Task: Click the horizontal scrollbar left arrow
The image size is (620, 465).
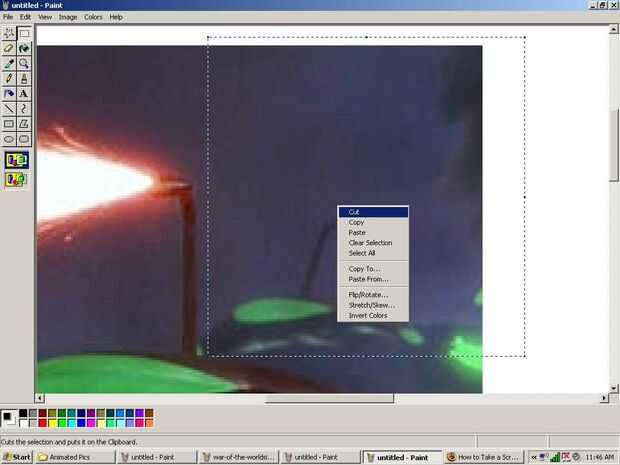Action: 39,398
